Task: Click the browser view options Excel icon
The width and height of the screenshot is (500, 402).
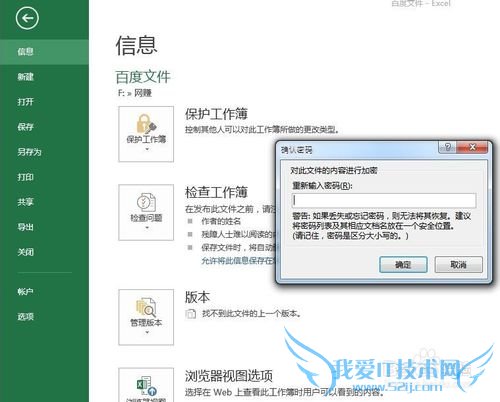Action: click(147, 386)
